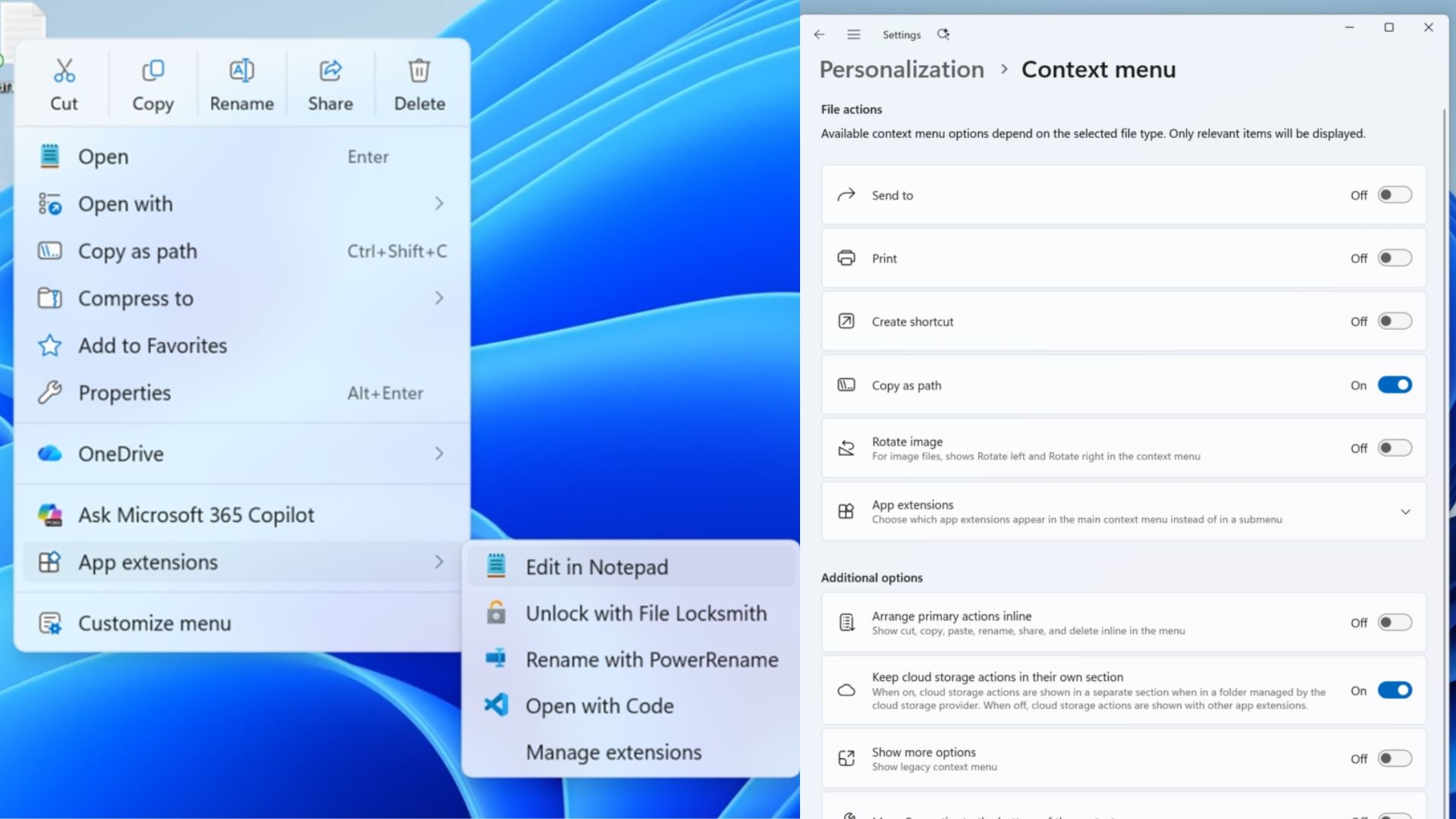Click the Show more options row icon

pyautogui.click(x=846, y=758)
